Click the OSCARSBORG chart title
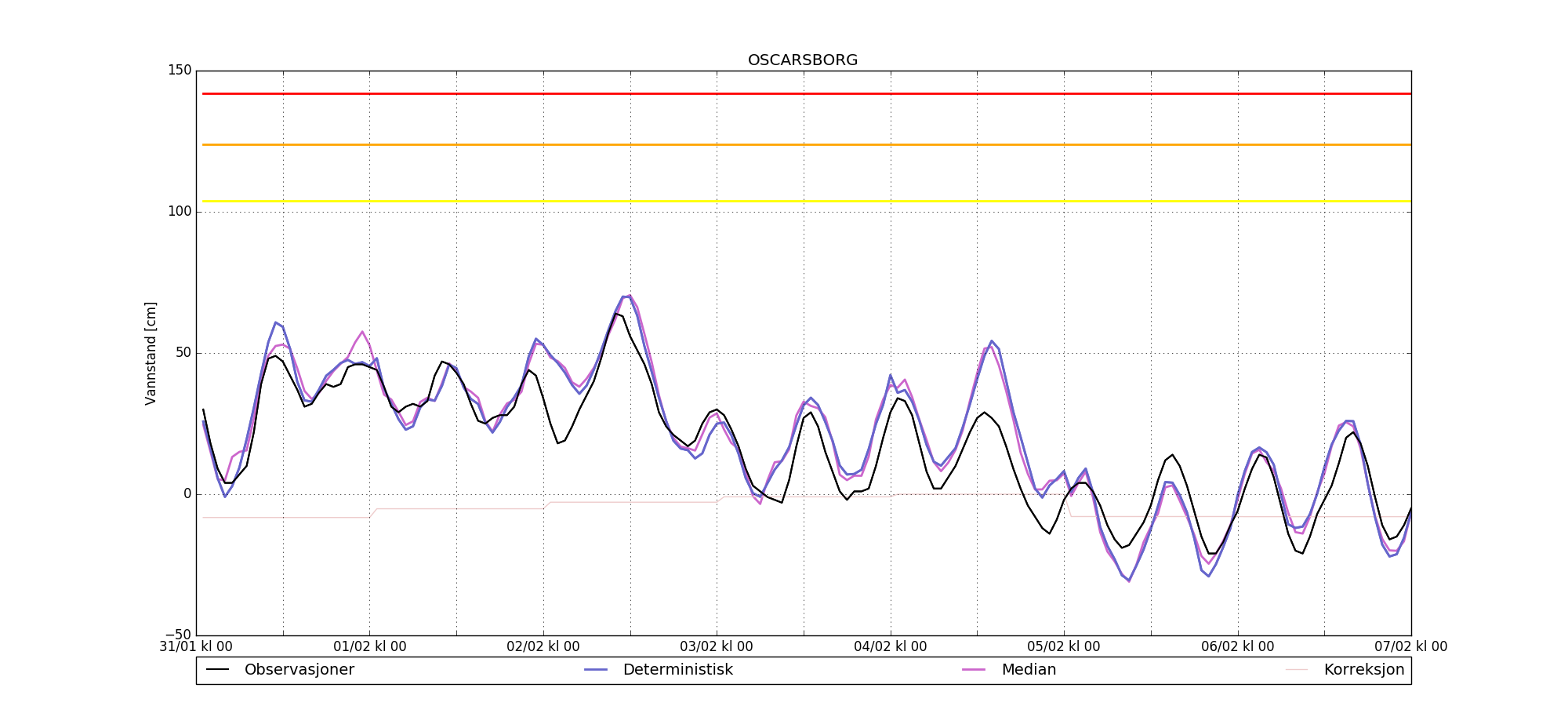 pyautogui.click(x=803, y=60)
